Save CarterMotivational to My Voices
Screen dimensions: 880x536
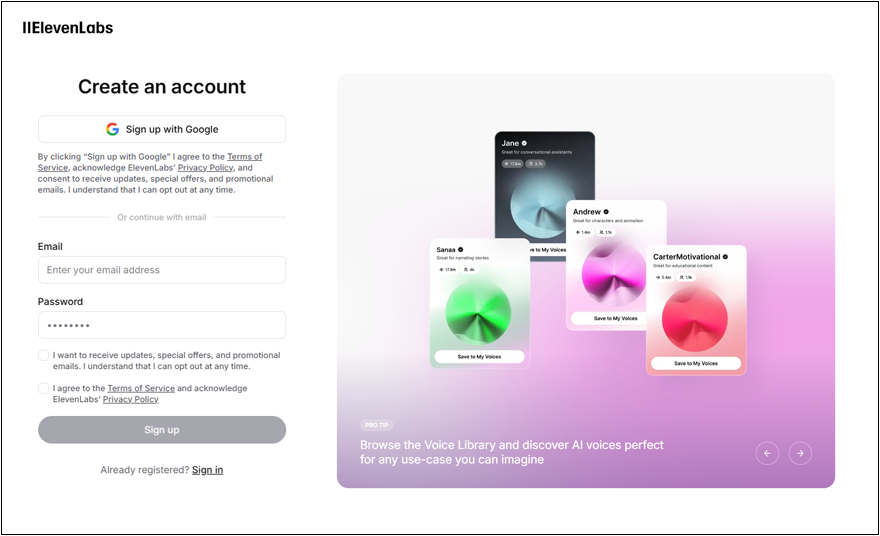point(696,363)
